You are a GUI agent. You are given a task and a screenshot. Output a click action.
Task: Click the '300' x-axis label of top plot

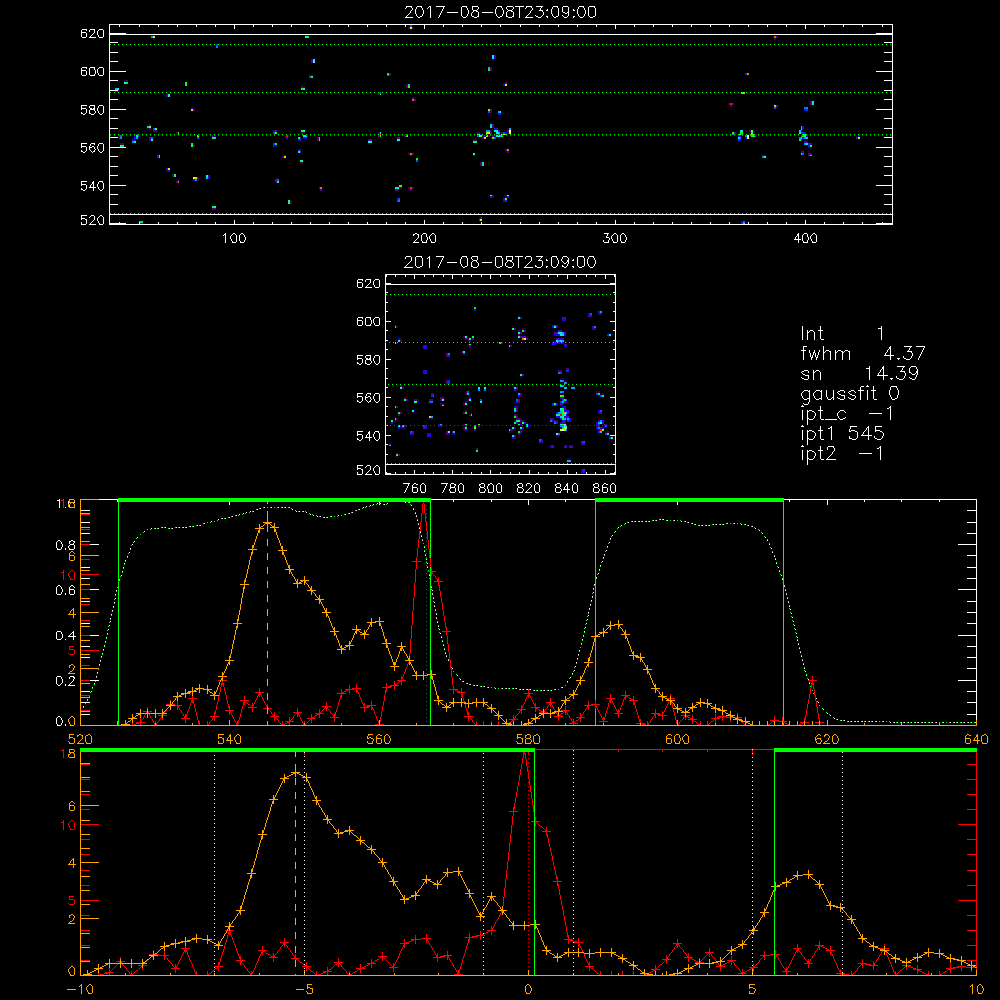tap(615, 239)
